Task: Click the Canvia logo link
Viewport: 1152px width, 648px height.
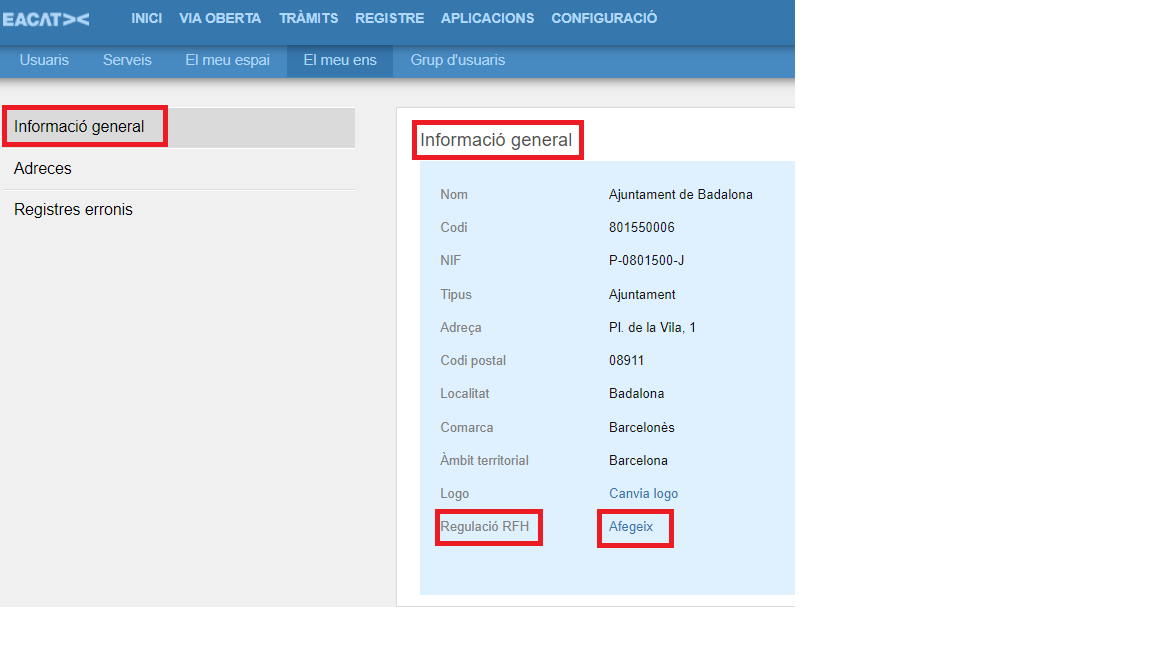Action: coord(643,494)
